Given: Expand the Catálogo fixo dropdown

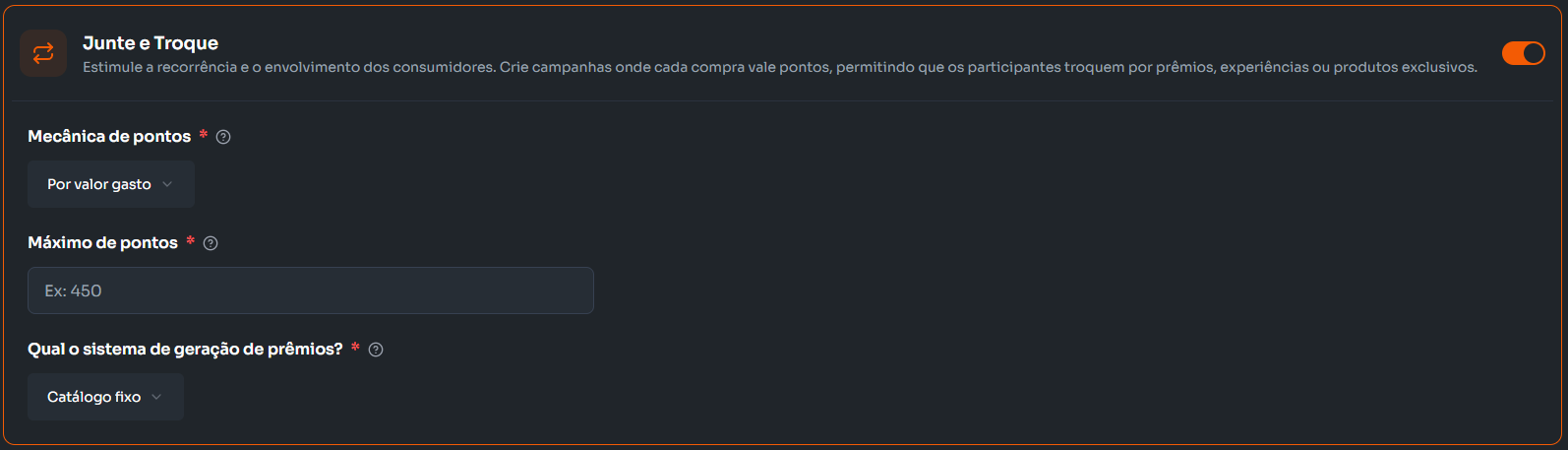Looking at the screenshot, I should coord(105,397).
